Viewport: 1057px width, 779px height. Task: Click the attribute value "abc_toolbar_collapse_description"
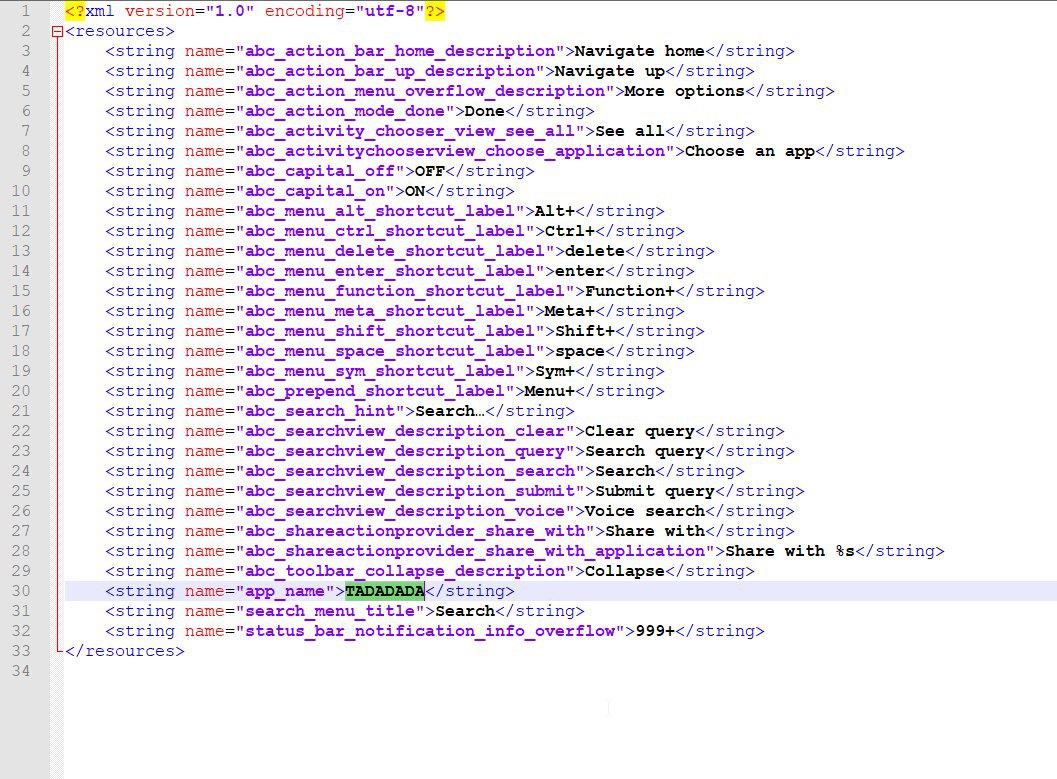tap(405, 571)
